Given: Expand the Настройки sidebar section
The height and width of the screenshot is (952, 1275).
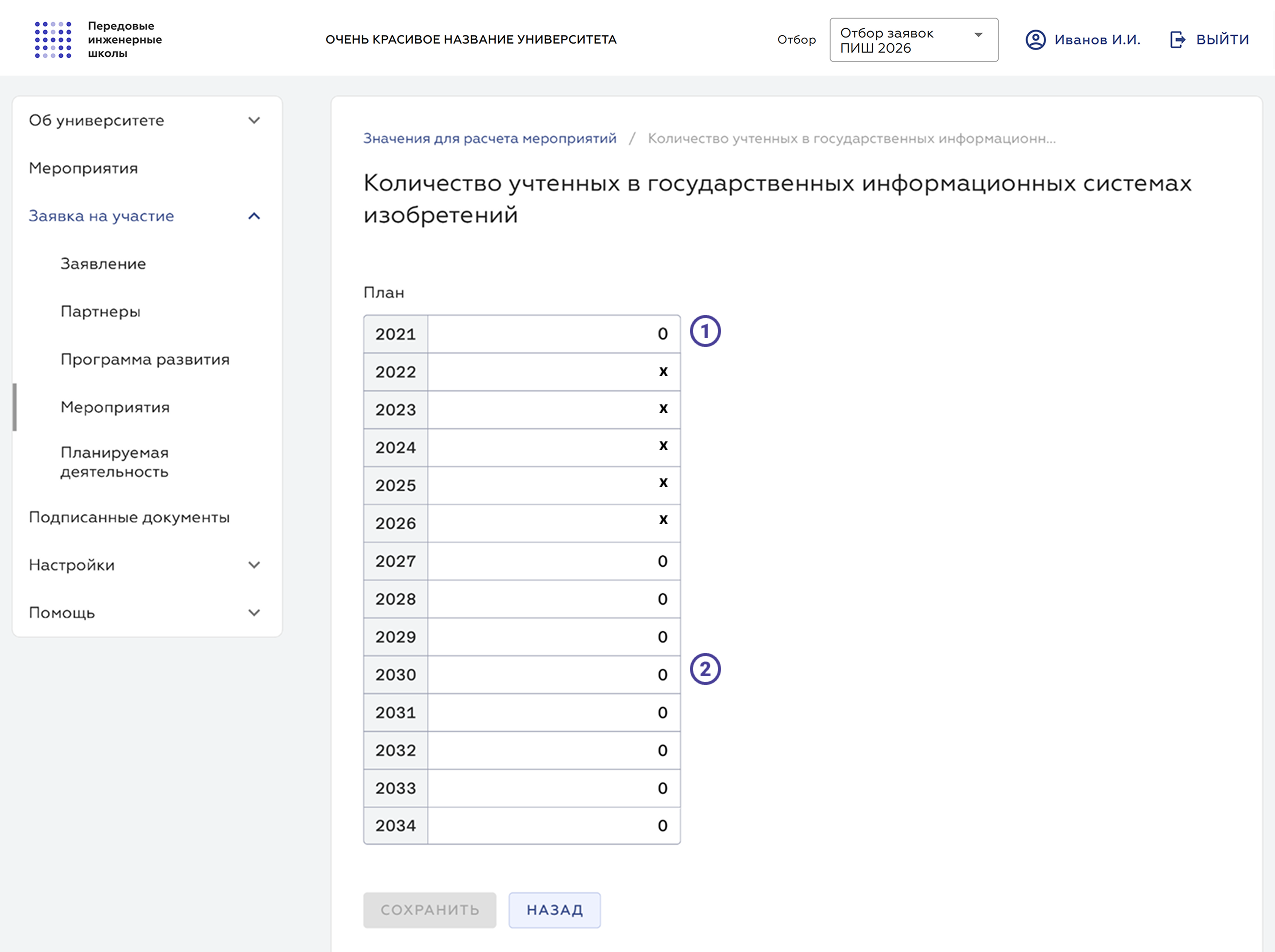Looking at the screenshot, I should tap(147, 565).
